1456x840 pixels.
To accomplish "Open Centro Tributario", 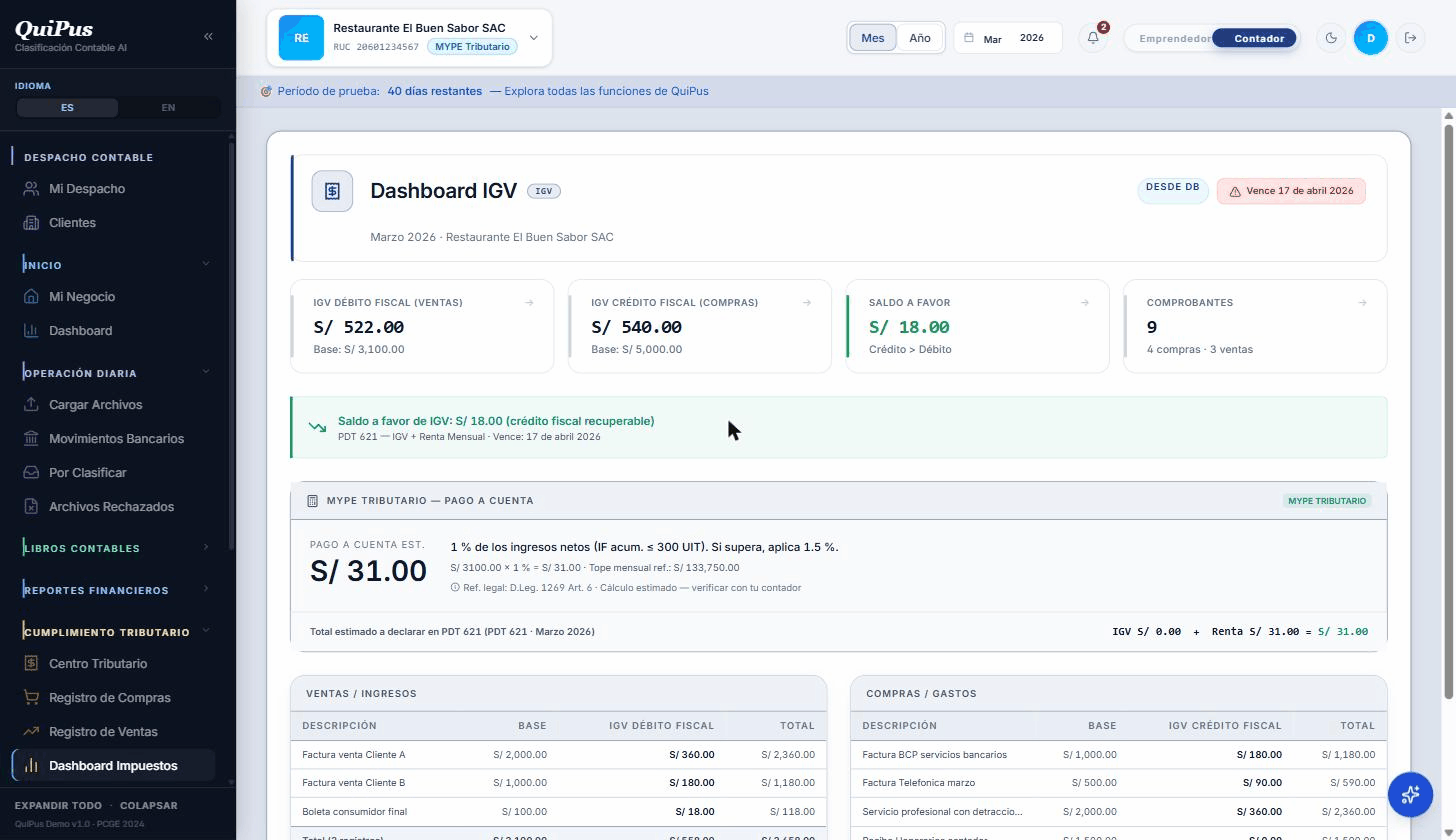I will click(112, 664).
